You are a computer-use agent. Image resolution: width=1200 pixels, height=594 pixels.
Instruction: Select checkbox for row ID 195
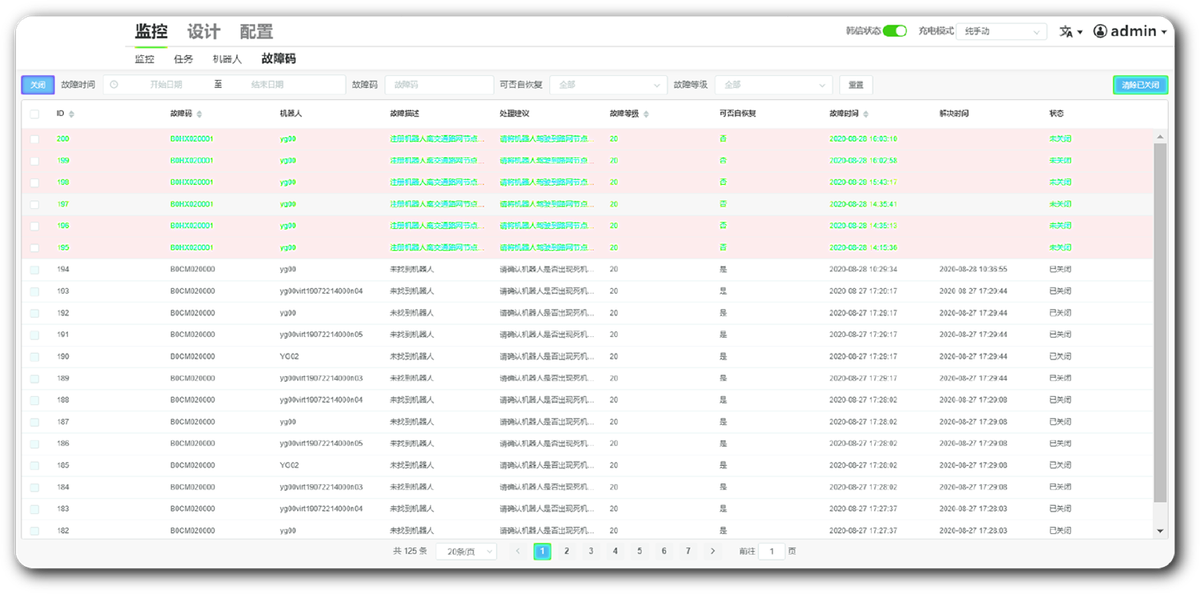tap(34, 247)
